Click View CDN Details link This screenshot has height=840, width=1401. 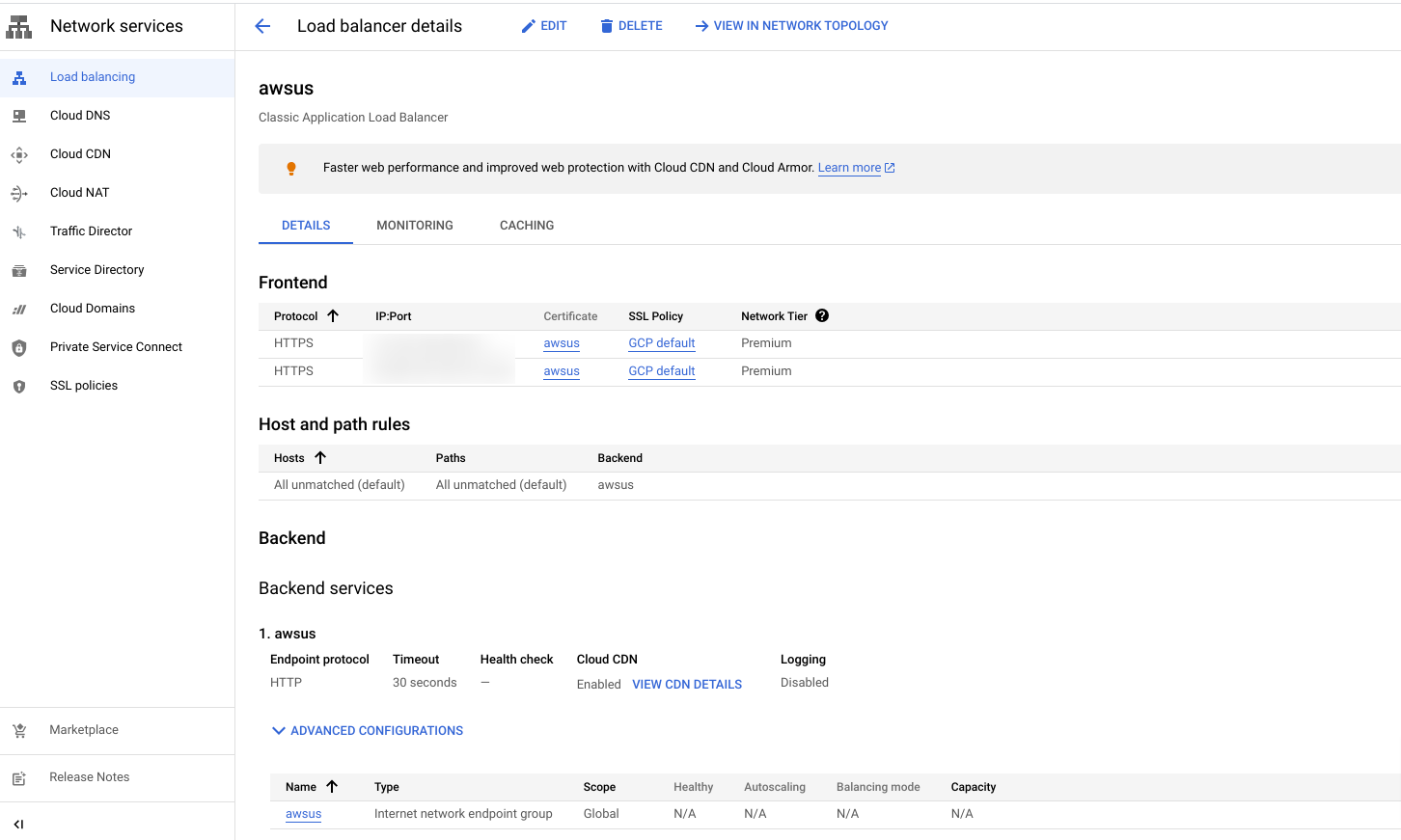(687, 685)
